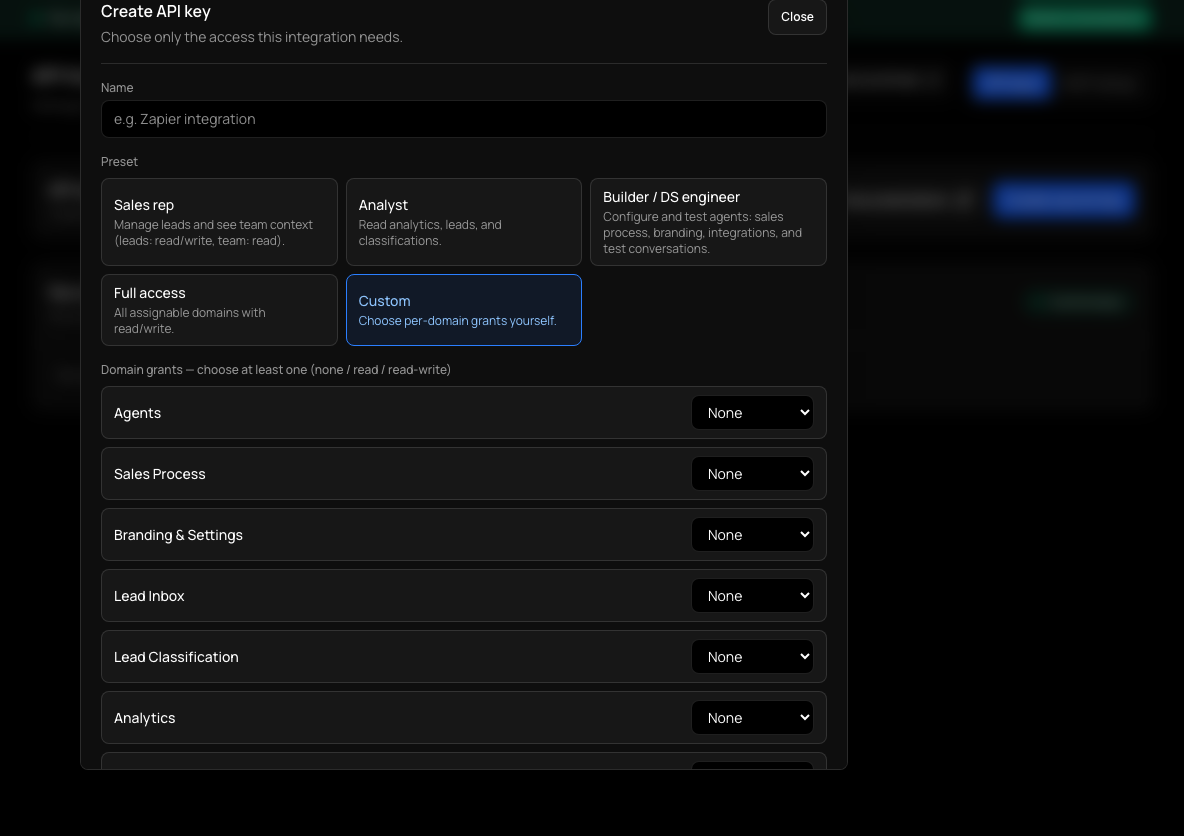Select the Sales rep preset

pyautogui.click(x=219, y=222)
